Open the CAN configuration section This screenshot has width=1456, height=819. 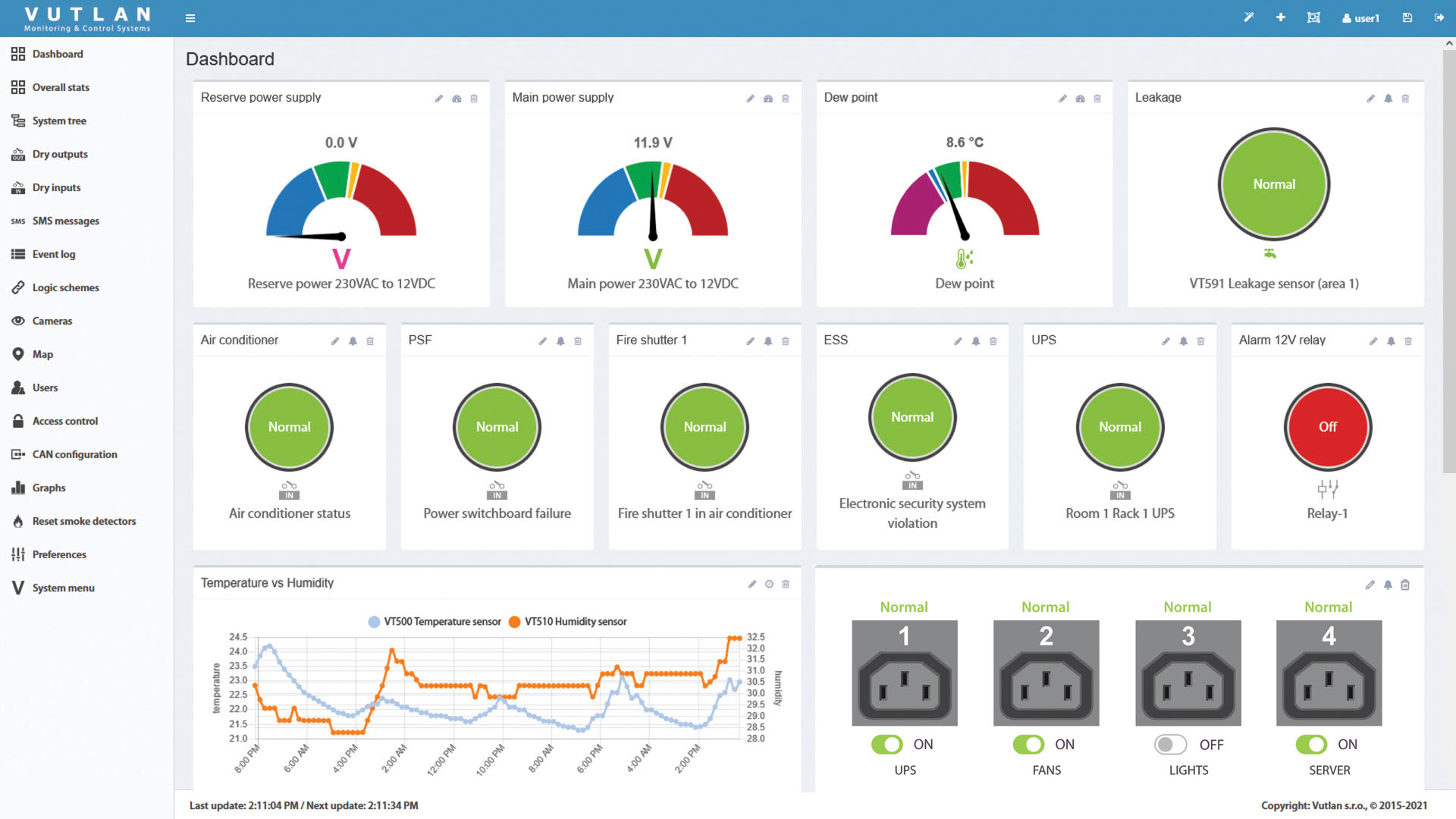pyautogui.click(x=74, y=454)
